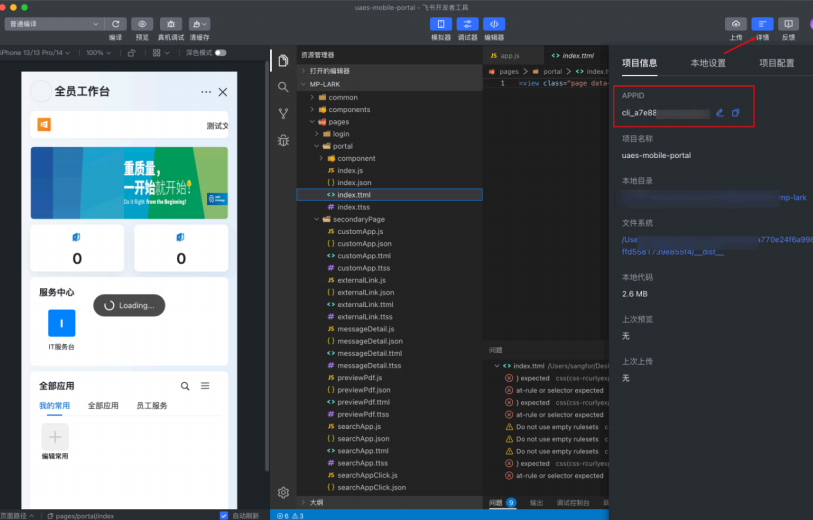
Task: Open the 普通编译 compile mode dropdown
Action: tap(54, 24)
